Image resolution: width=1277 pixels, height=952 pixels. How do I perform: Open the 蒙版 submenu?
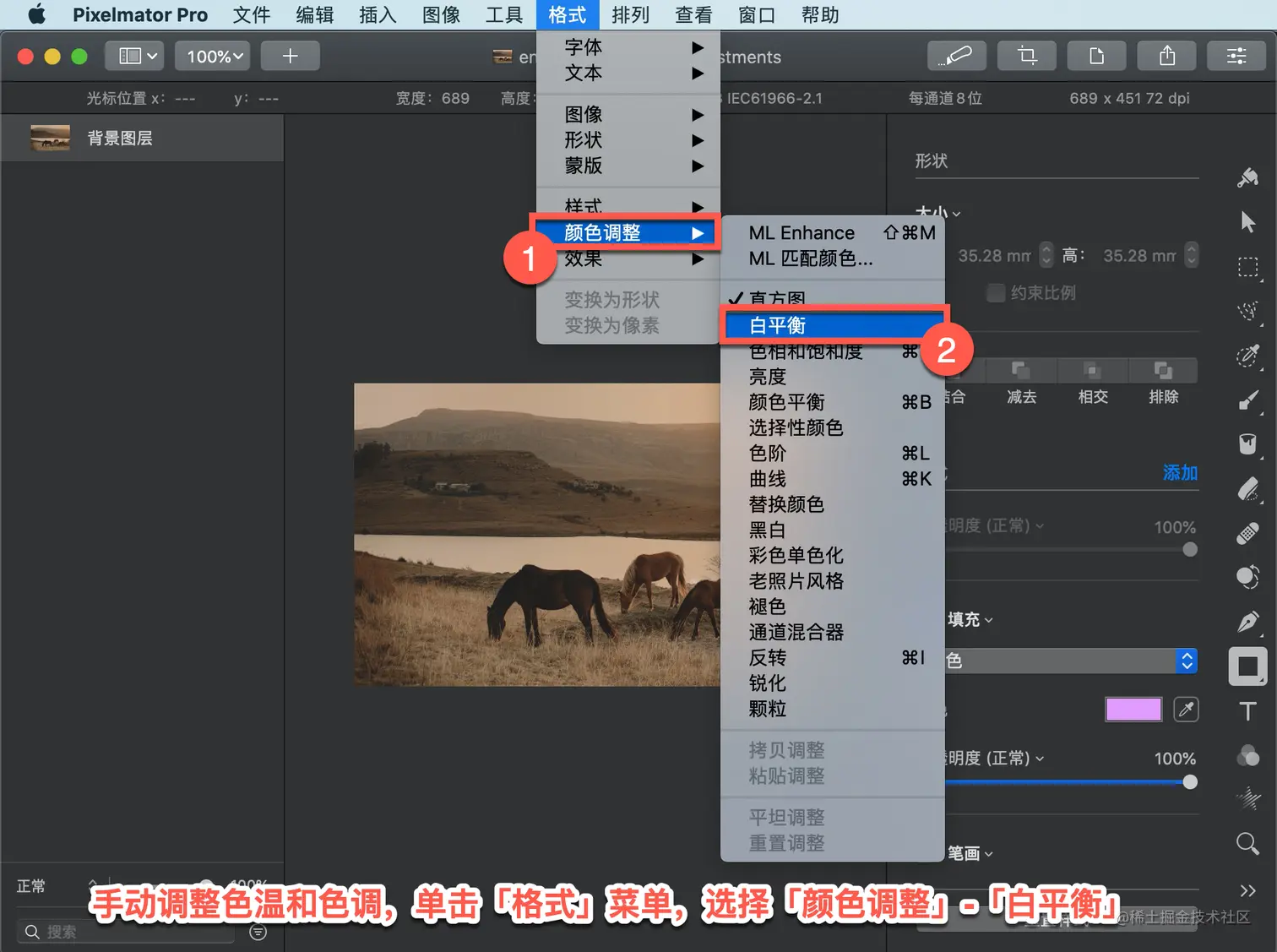point(628,166)
